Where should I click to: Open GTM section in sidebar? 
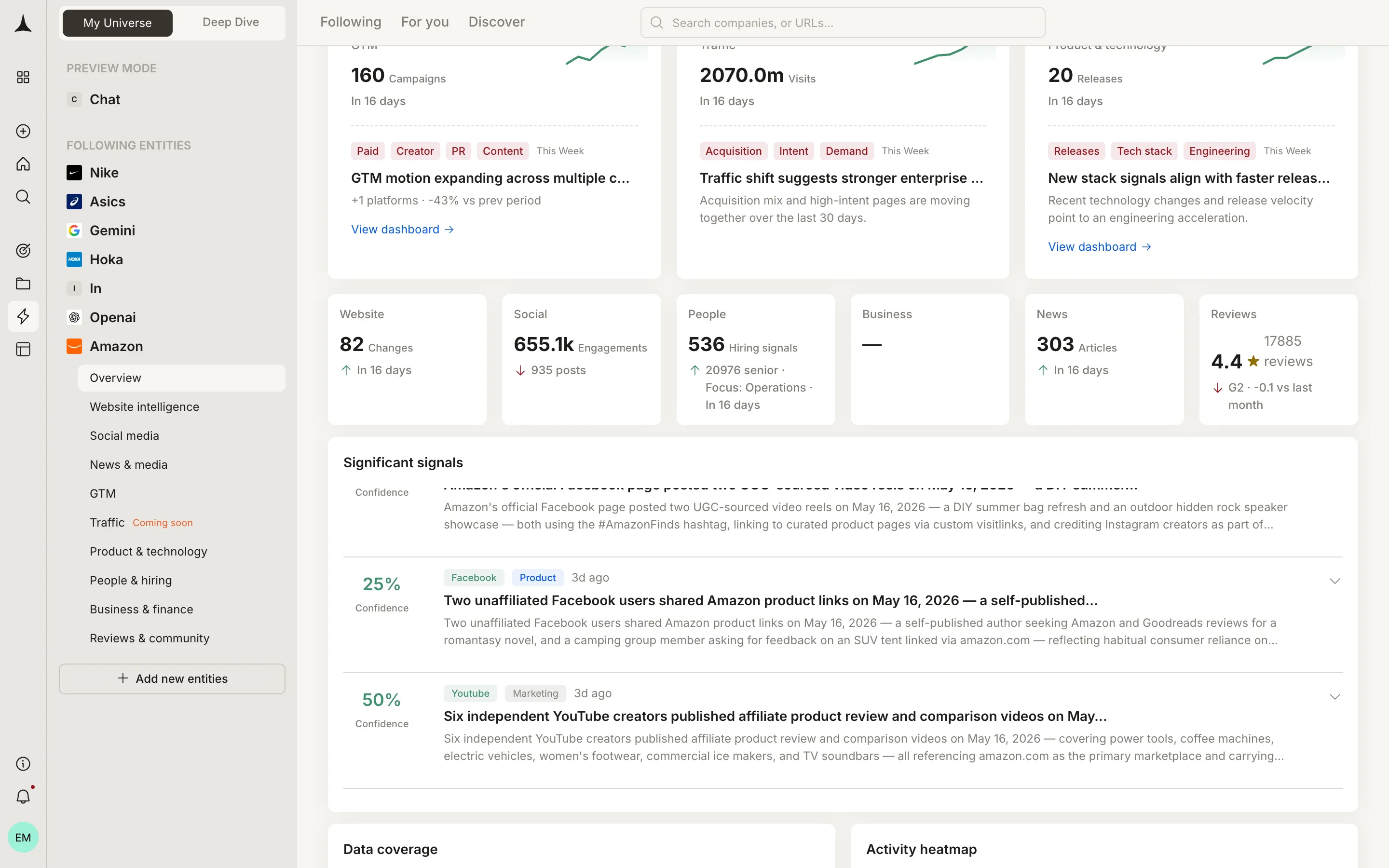tap(181, 493)
